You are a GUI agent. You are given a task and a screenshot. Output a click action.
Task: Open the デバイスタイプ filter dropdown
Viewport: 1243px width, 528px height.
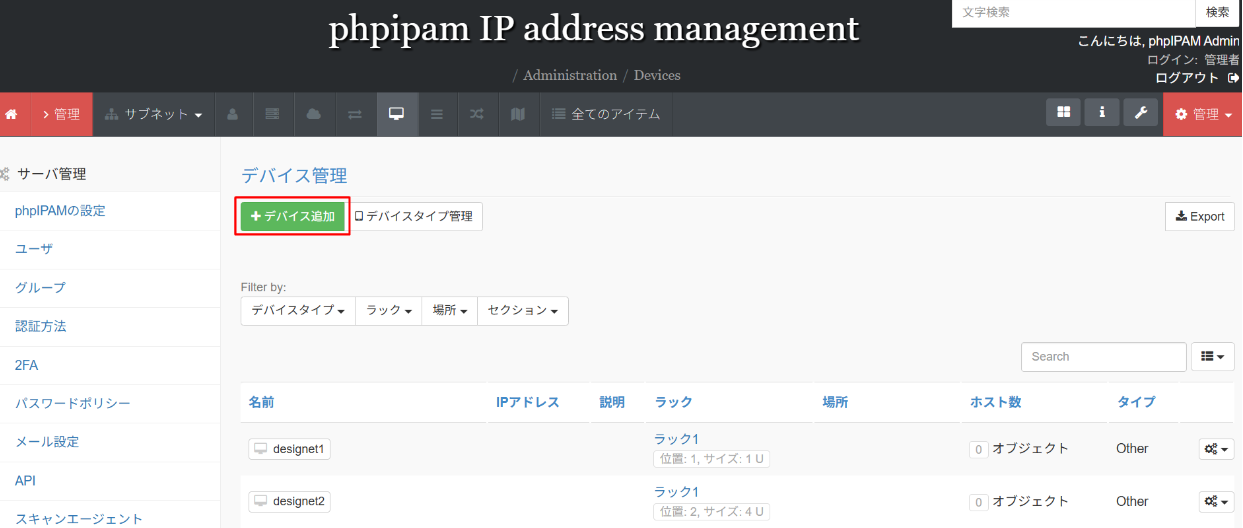pos(298,310)
